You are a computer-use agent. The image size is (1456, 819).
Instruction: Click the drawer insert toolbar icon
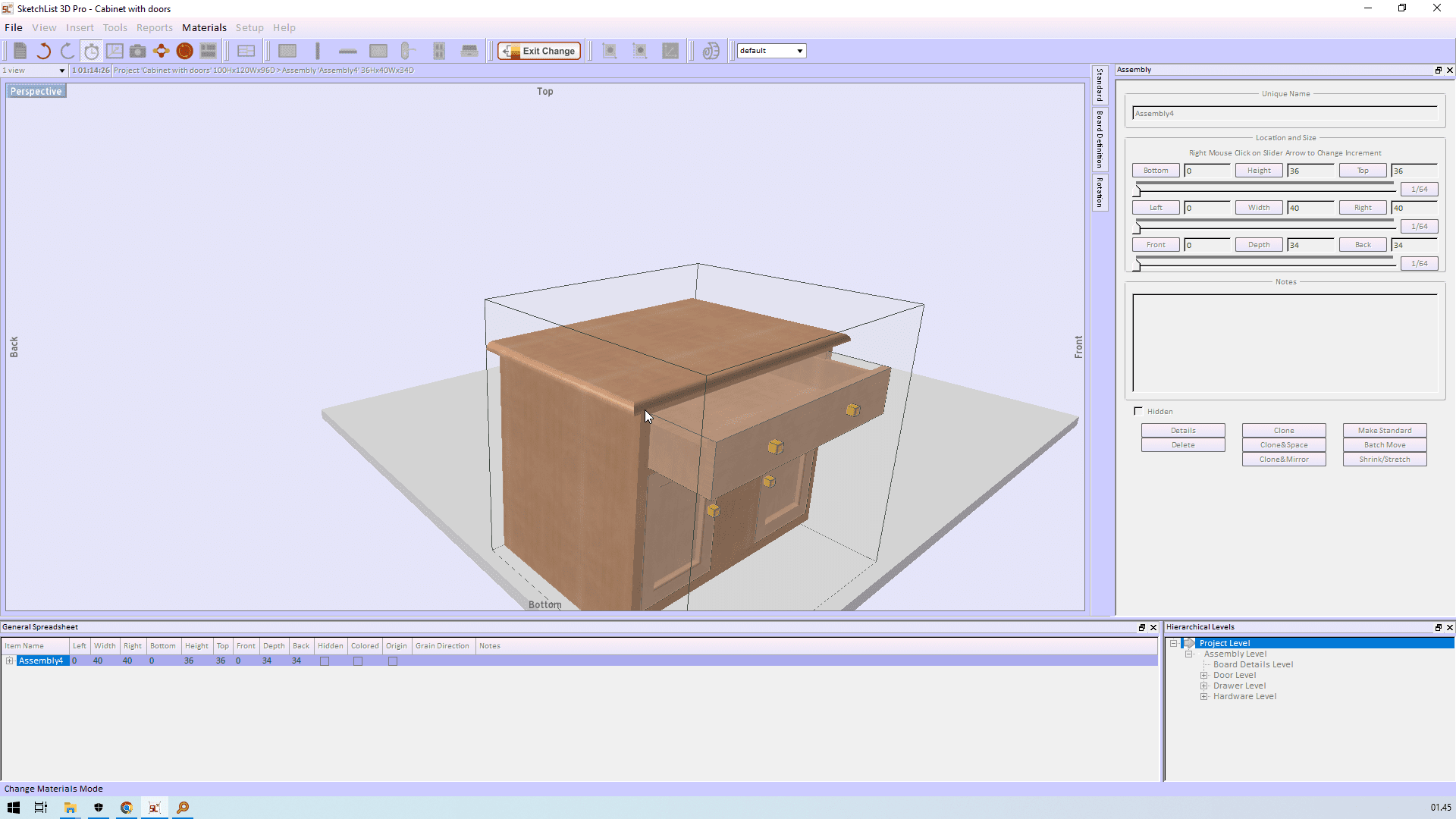pyautogui.click(x=469, y=51)
